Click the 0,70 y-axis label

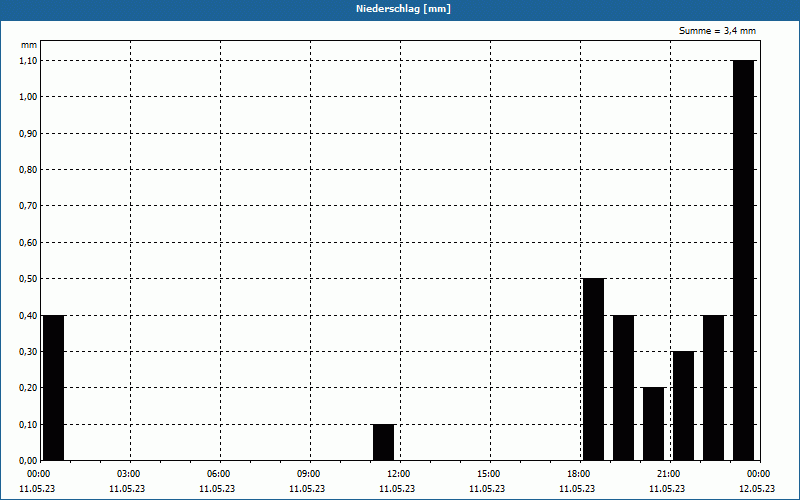click(x=28, y=206)
